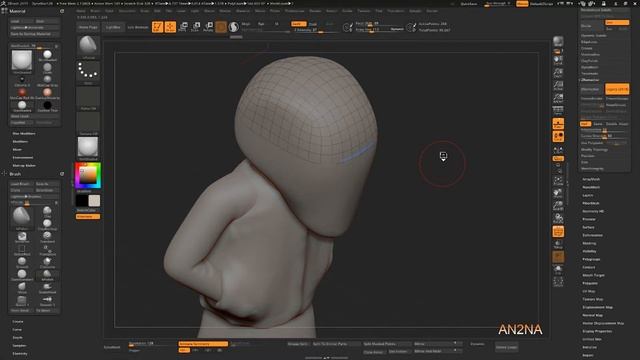The image size is (640, 360).
Task: Select the Rotate transform icon
Action: [x=208, y=27]
